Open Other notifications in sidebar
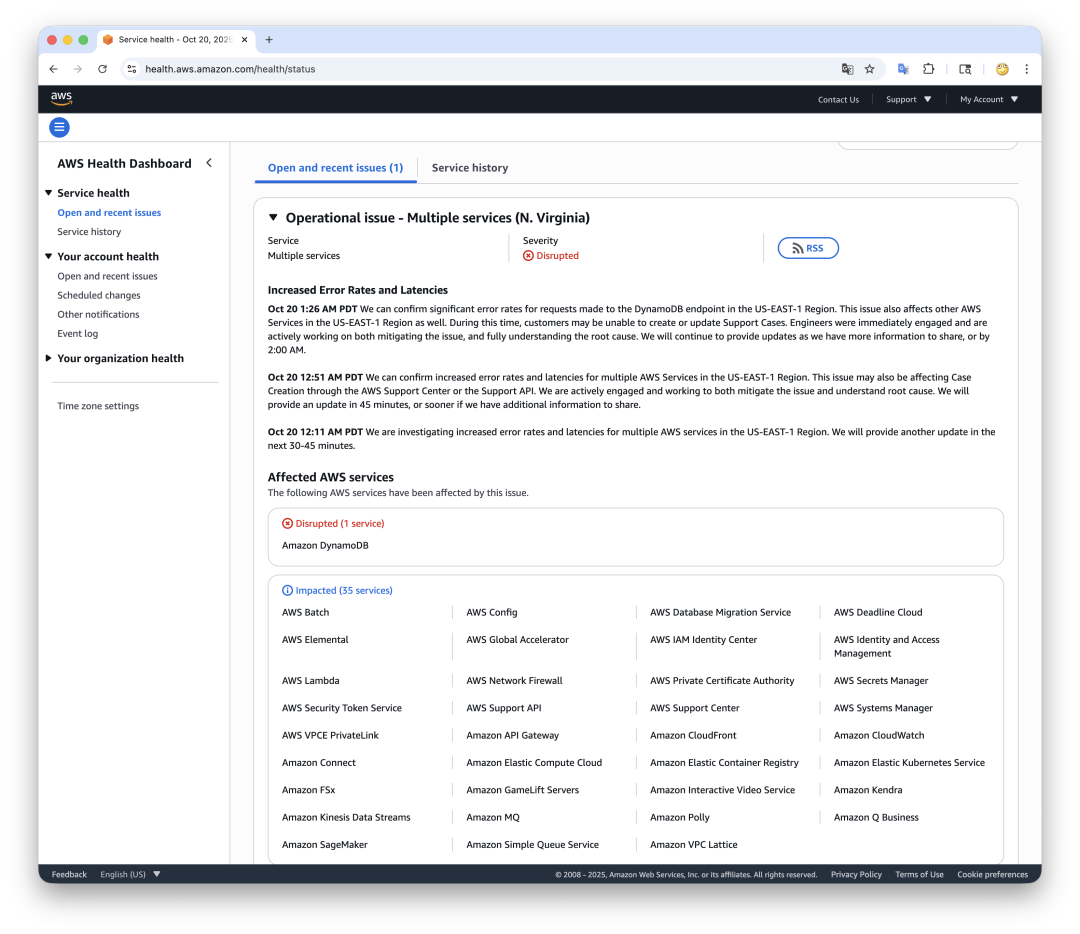 pos(98,315)
